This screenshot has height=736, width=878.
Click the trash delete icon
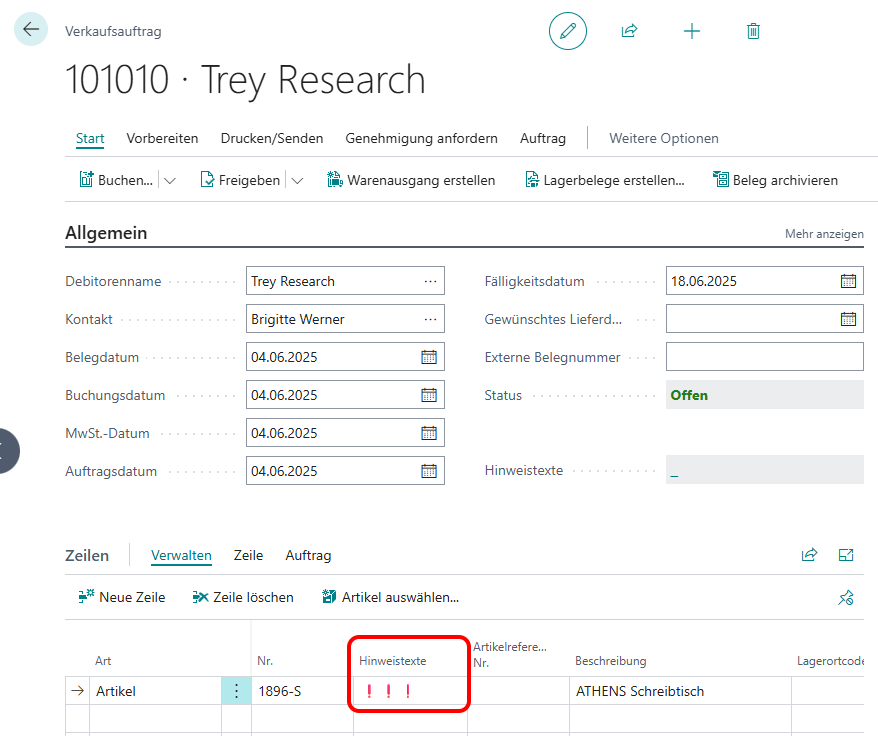click(754, 31)
